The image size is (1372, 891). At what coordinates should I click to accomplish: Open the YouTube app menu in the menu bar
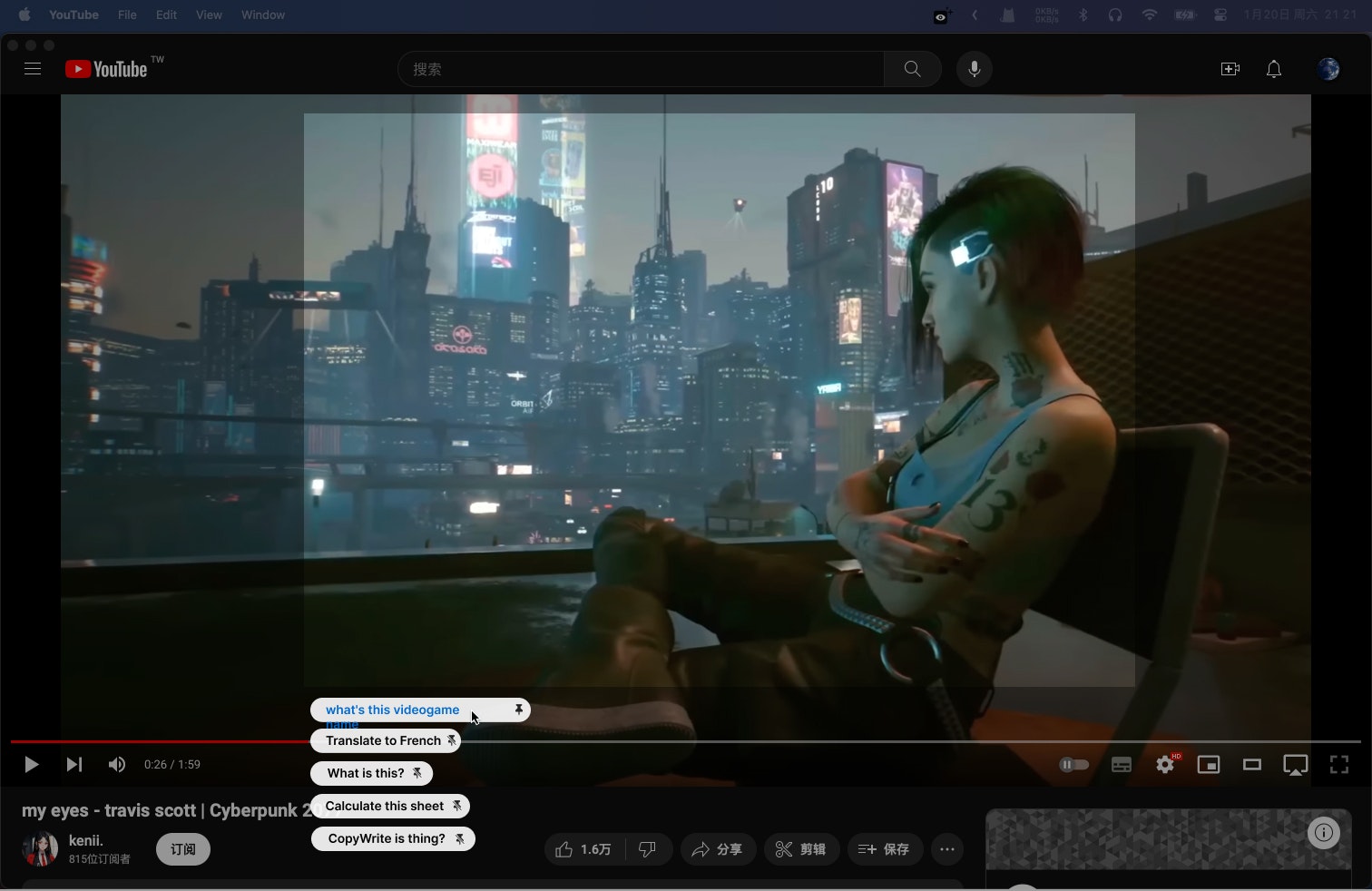tap(73, 15)
